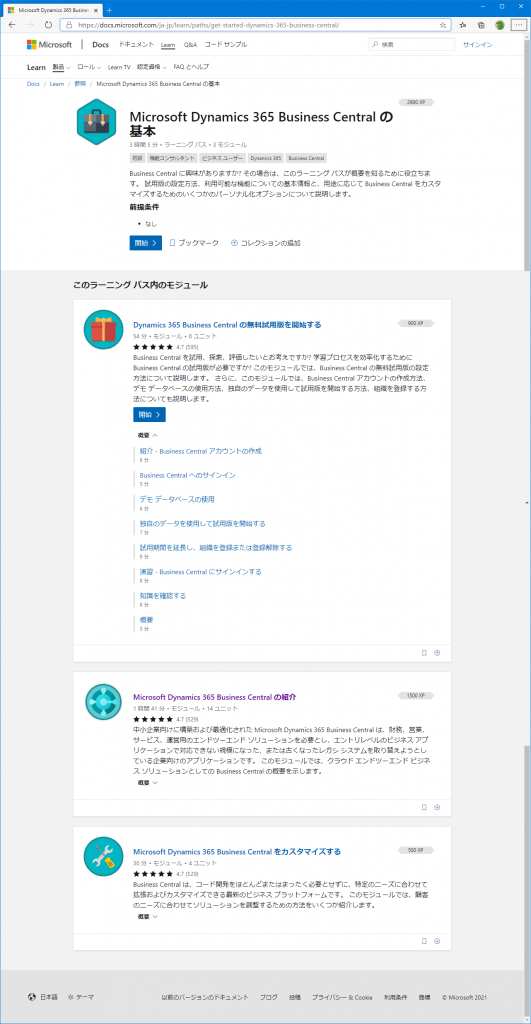Open a new browser tab
Screen dimensions: 531x1024
coord(109,10)
